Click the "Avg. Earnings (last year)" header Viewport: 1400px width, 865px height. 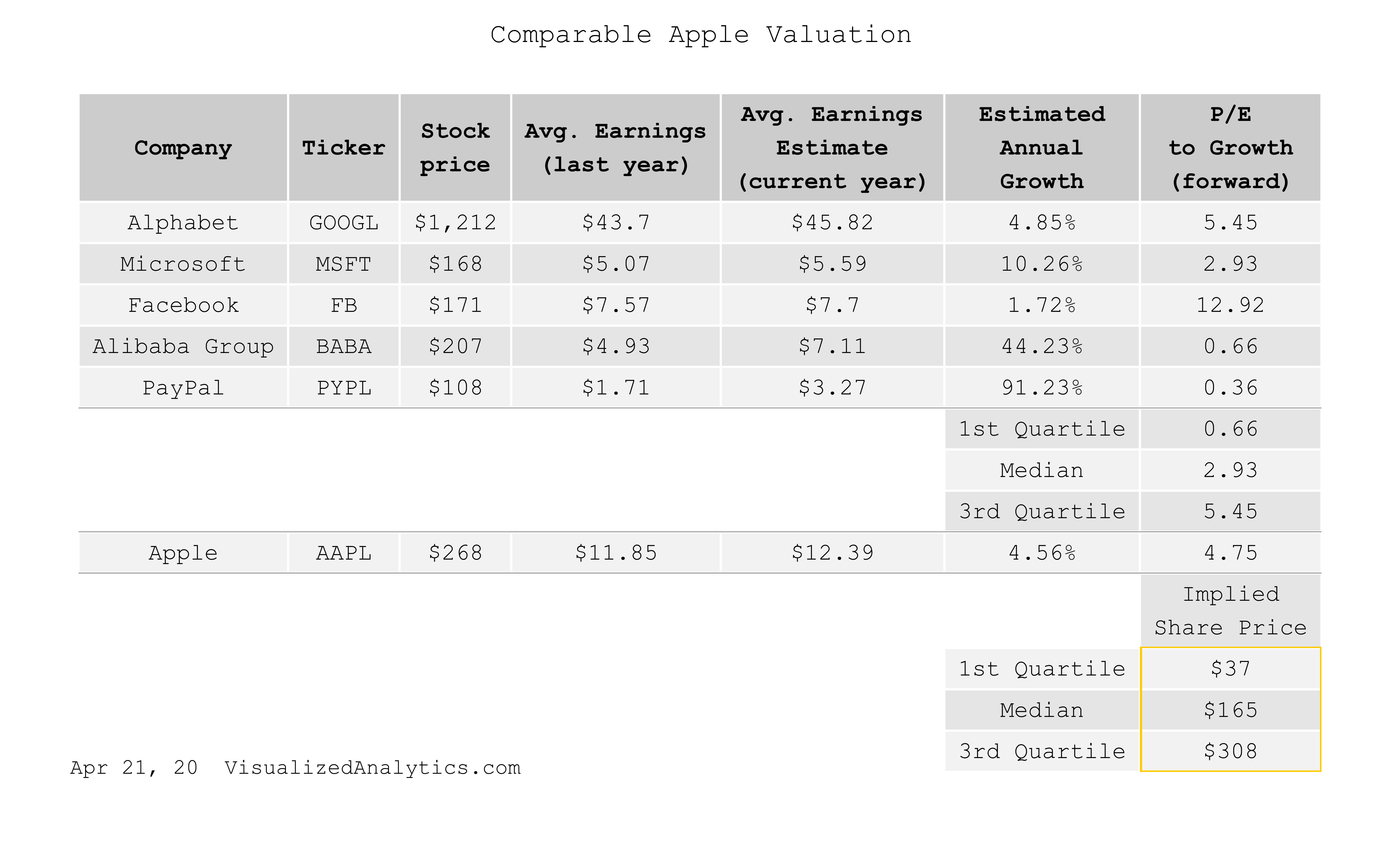(x=615, y=148)
